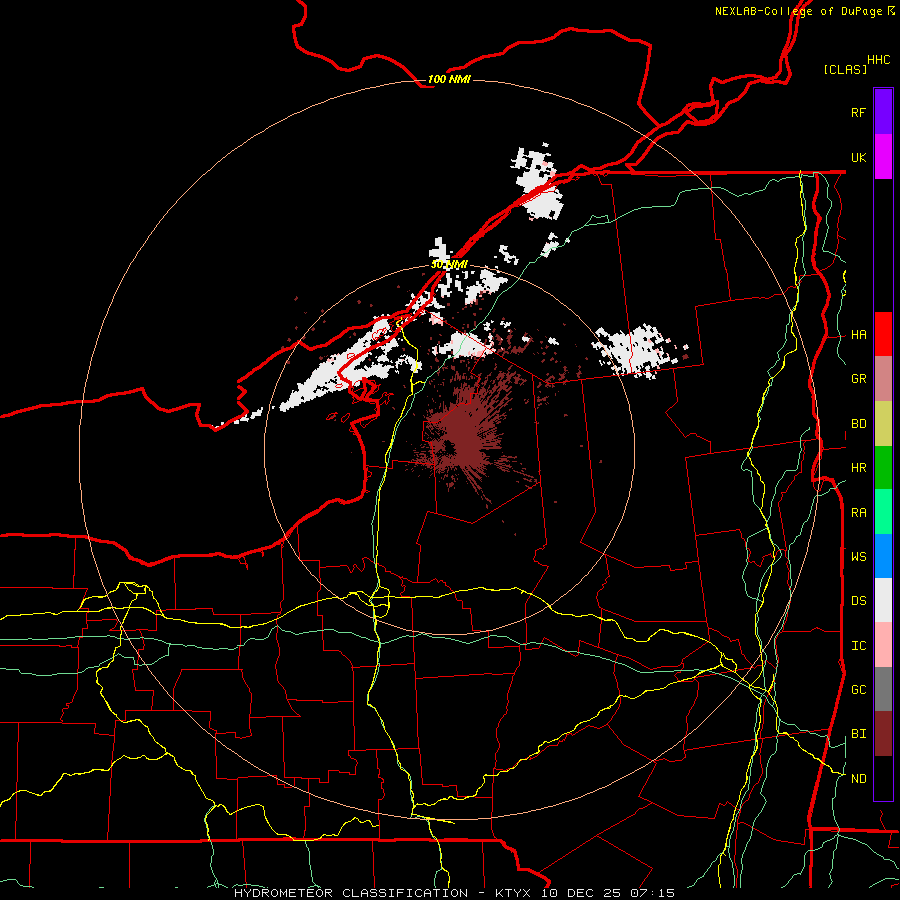Click the 'ND' legend label
Image resolution: width=900 pixels, height=900 pixels.
tap(858, 779)
